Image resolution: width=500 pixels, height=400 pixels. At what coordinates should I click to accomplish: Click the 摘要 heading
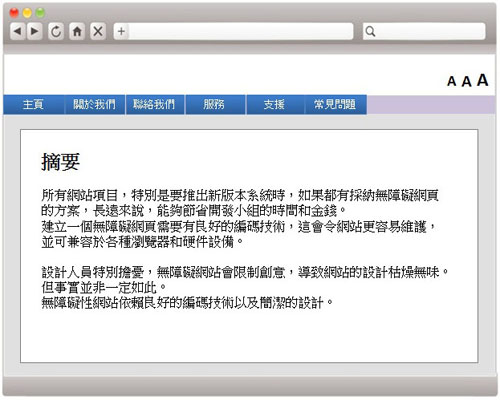(60, 162)
